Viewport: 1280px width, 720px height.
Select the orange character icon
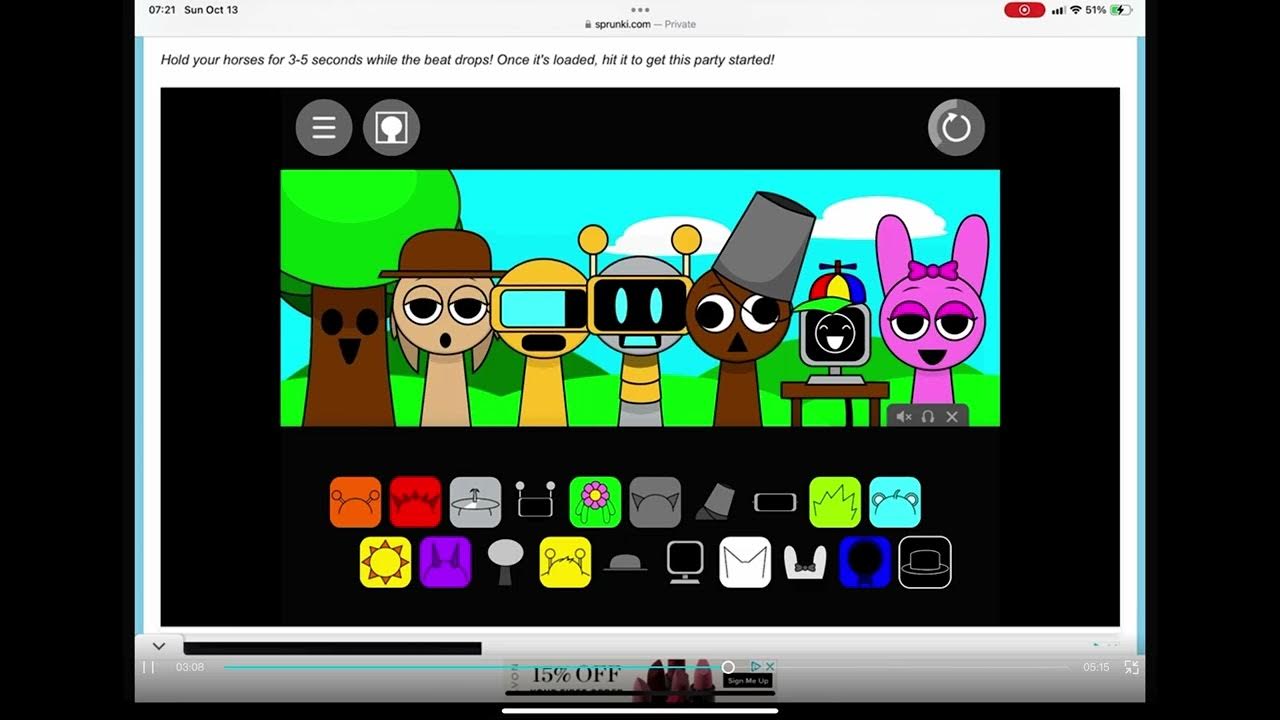pyautogui.click(x=356, y=502)
